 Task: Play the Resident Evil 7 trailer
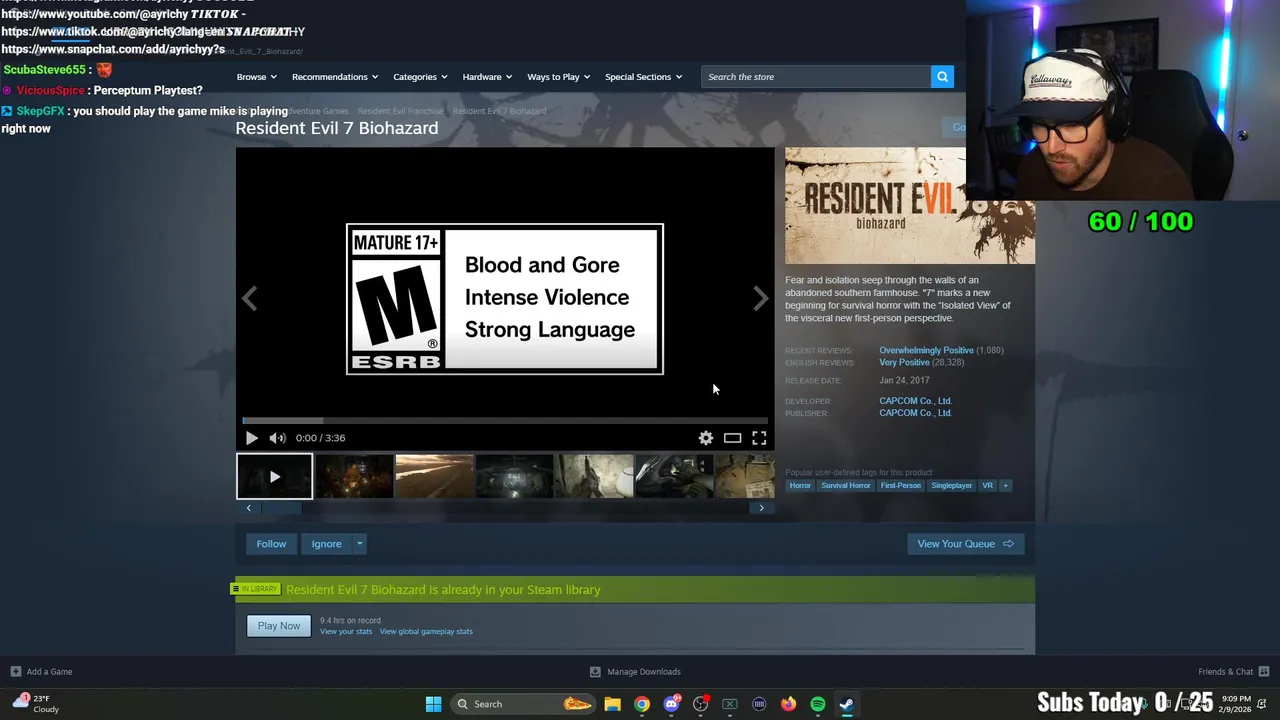click(251, 438)
